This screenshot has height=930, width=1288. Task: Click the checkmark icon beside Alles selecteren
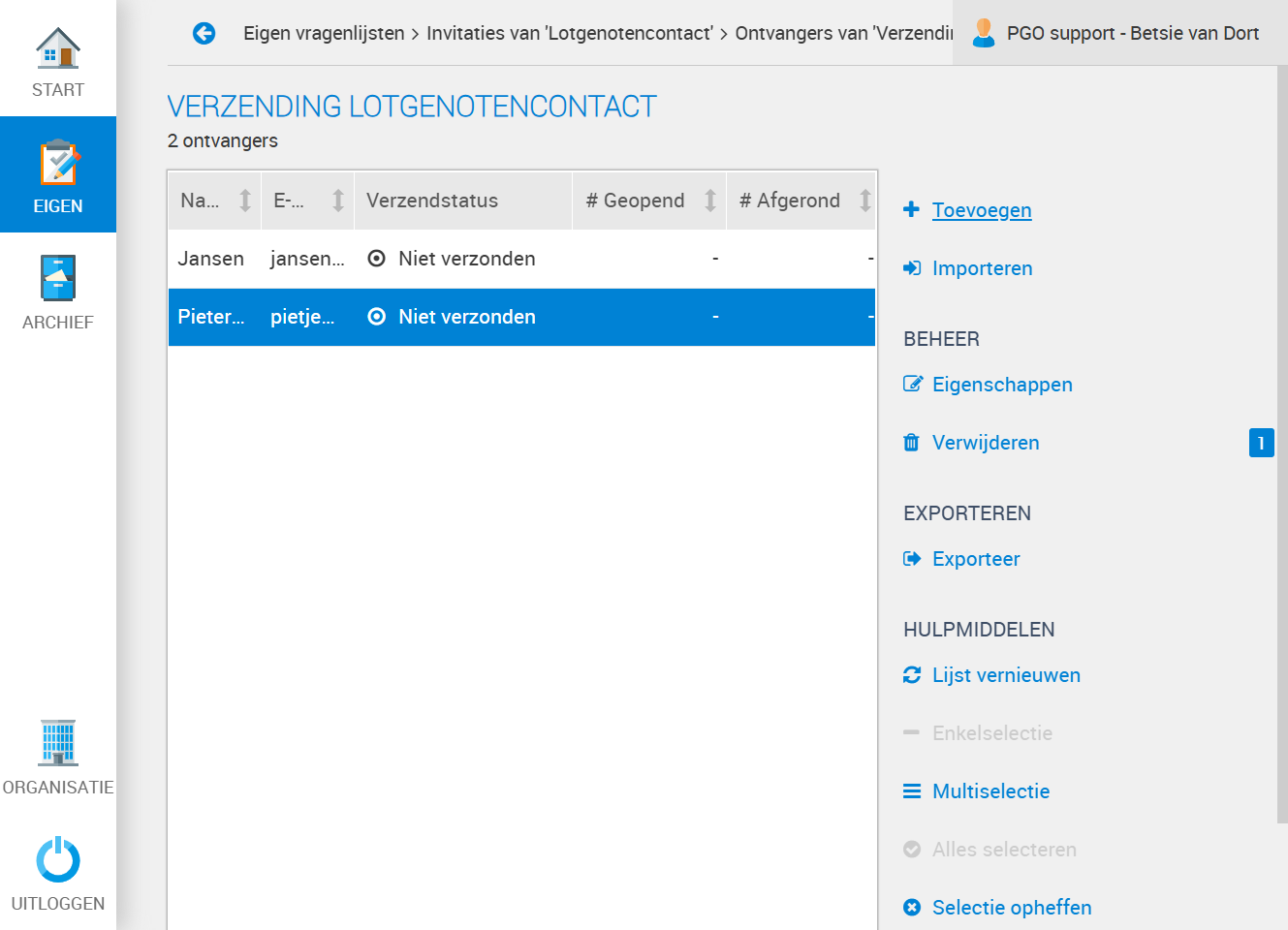pos(912,850)
